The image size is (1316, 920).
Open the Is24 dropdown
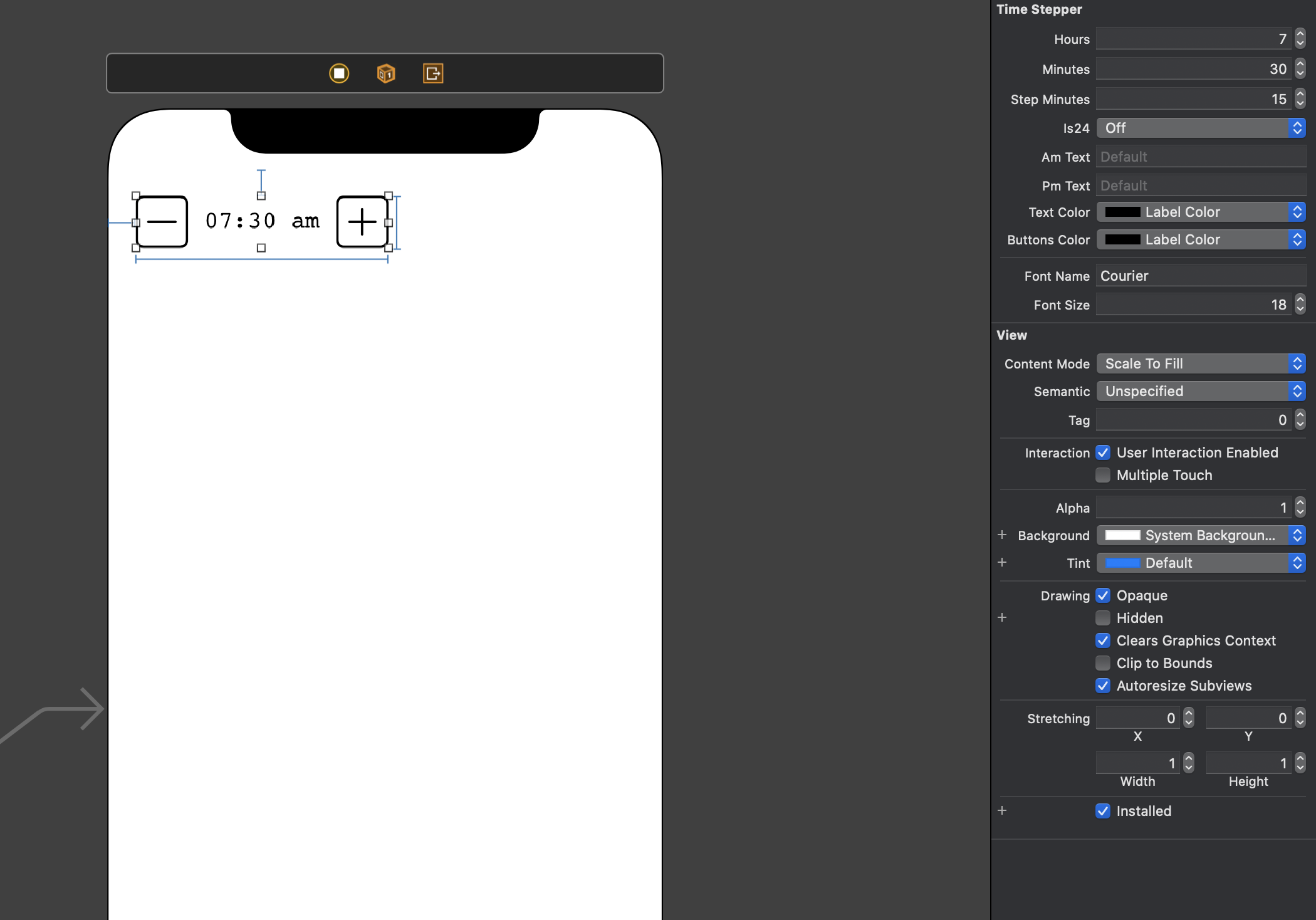1200,128
